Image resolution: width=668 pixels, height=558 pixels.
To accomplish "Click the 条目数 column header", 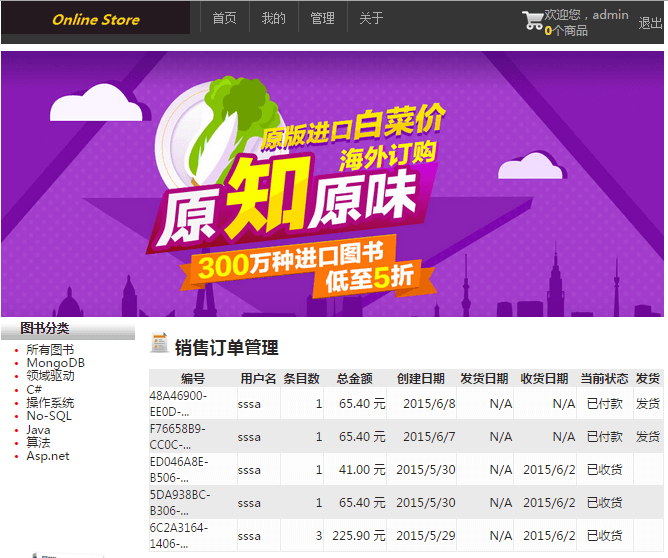I will point(302,378).
